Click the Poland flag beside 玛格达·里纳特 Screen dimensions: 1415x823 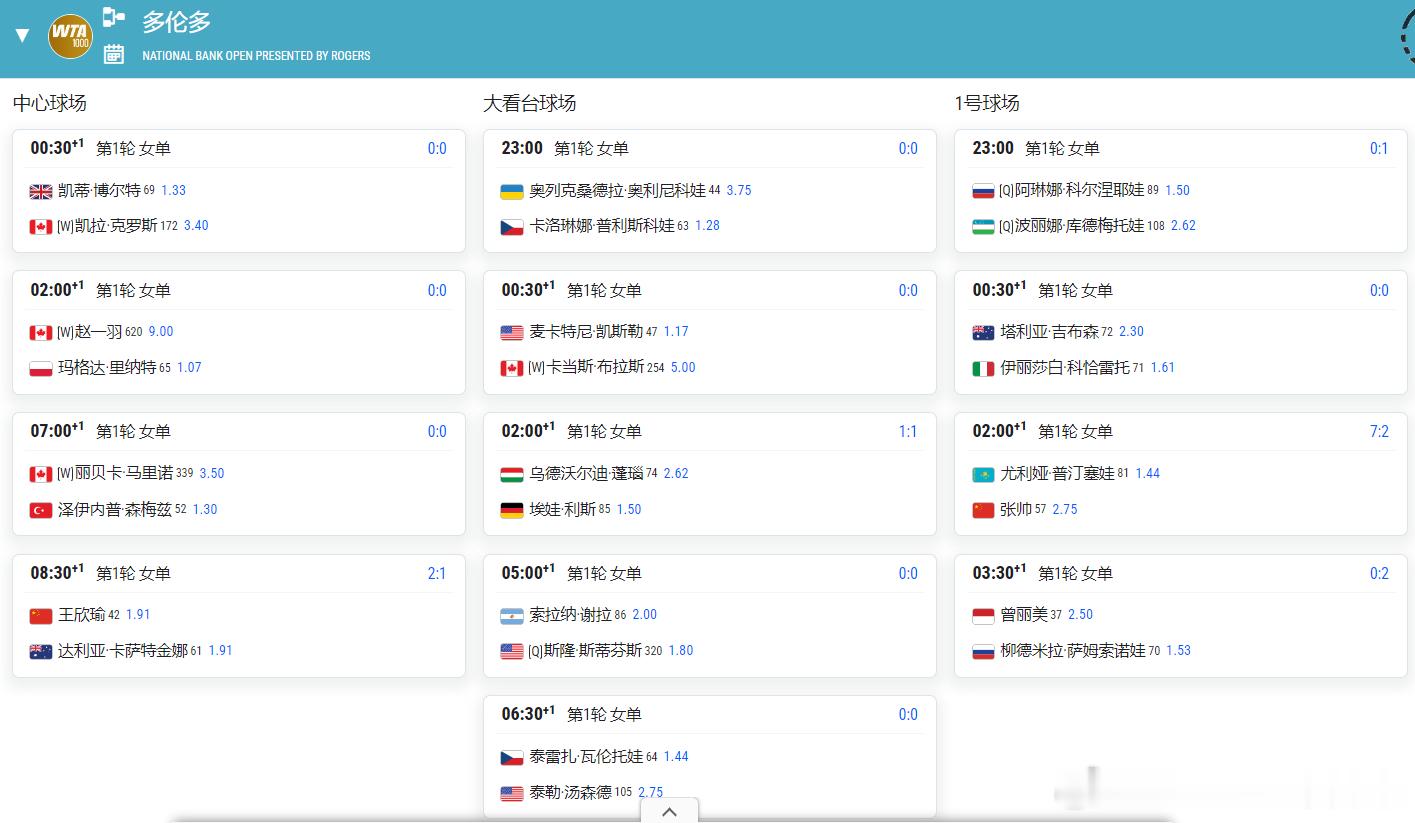point(41,368)
